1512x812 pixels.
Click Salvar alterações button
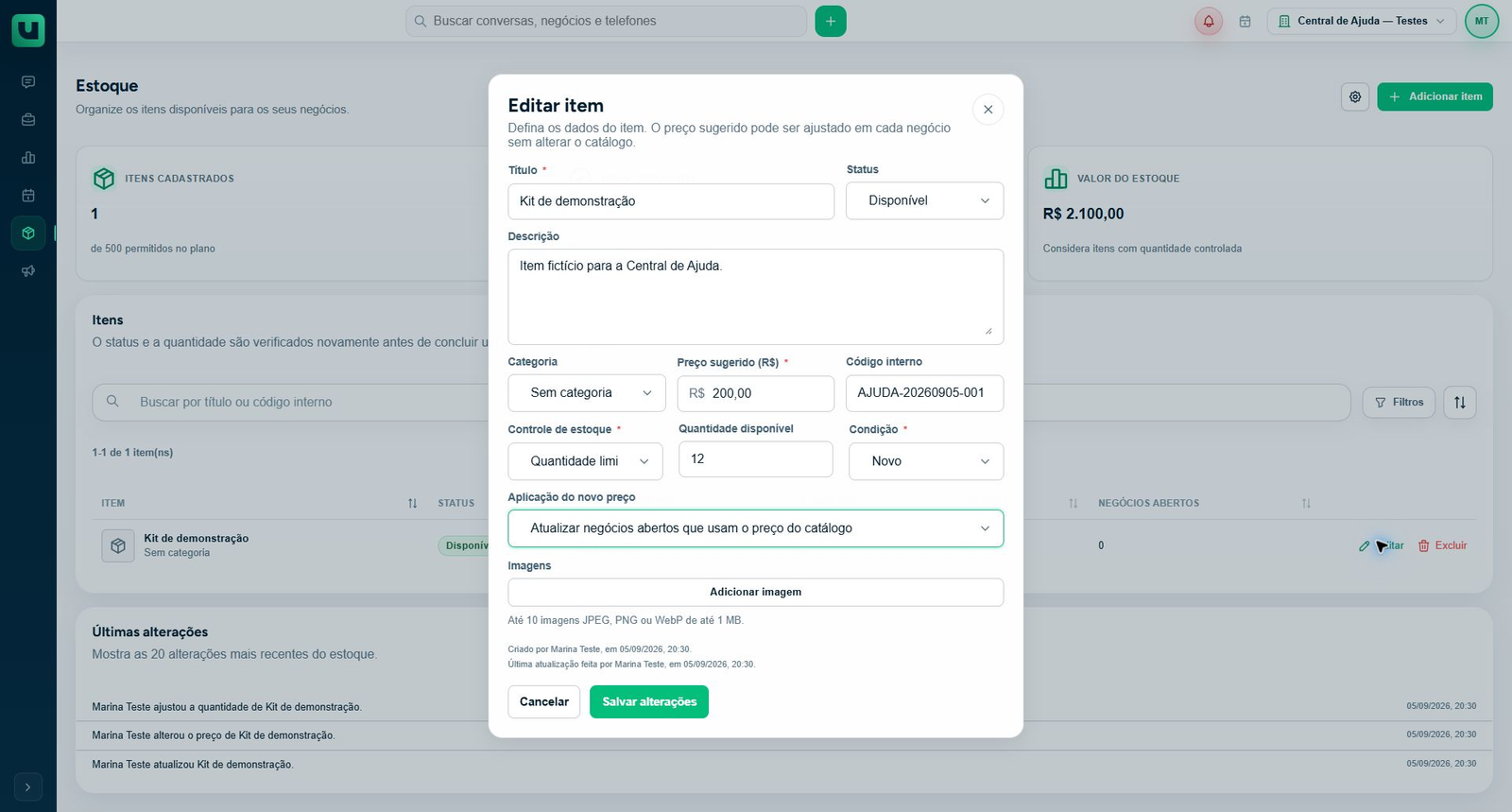point(649,701)
